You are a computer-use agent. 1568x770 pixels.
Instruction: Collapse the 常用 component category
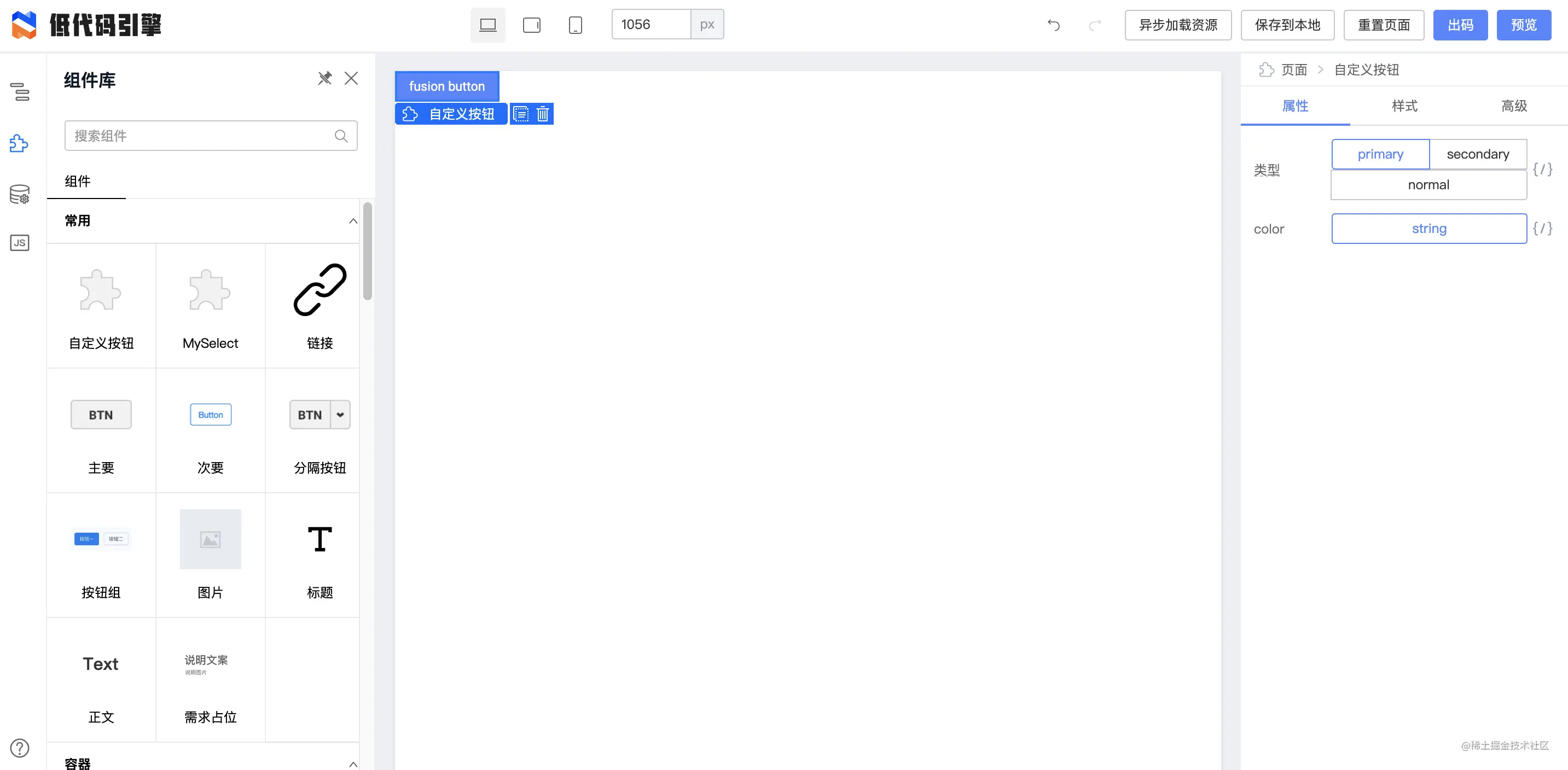353,221
